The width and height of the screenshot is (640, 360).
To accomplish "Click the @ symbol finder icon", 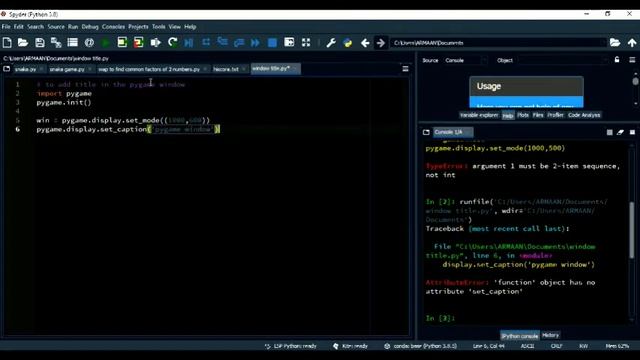I will pyautogui.click(x=89, y=42).
